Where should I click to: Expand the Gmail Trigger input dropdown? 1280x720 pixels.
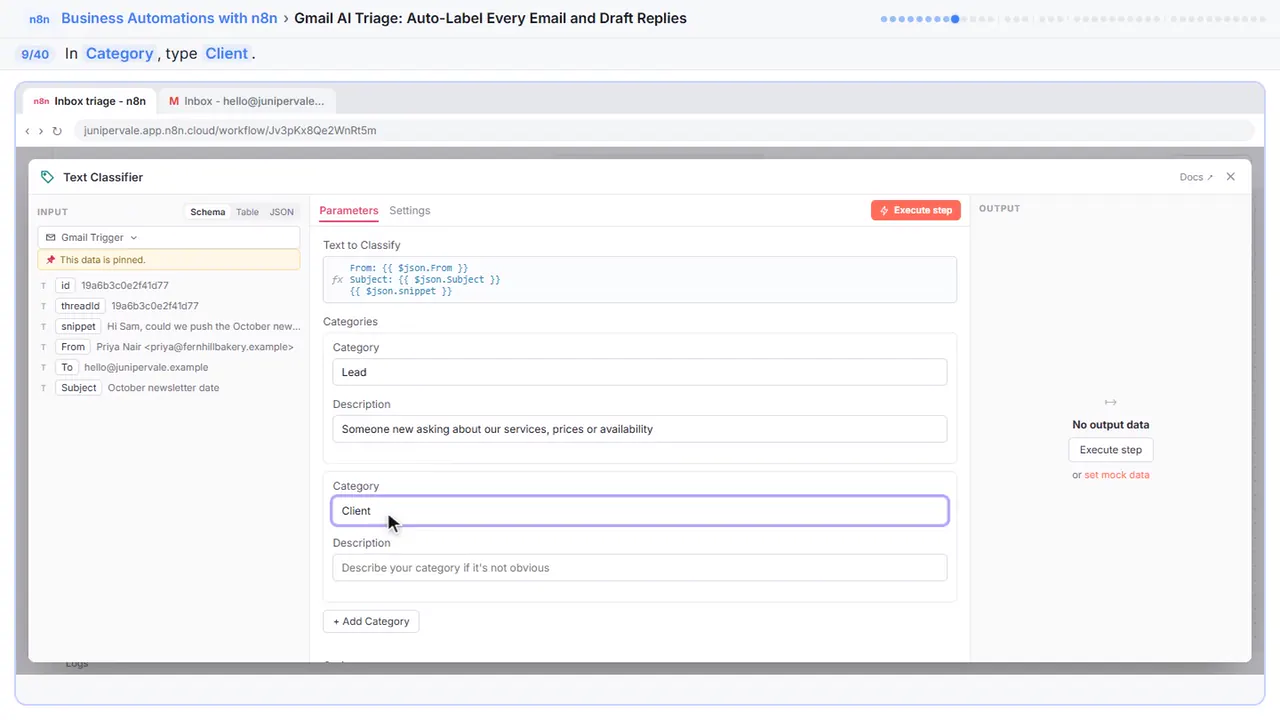[168, 238]
